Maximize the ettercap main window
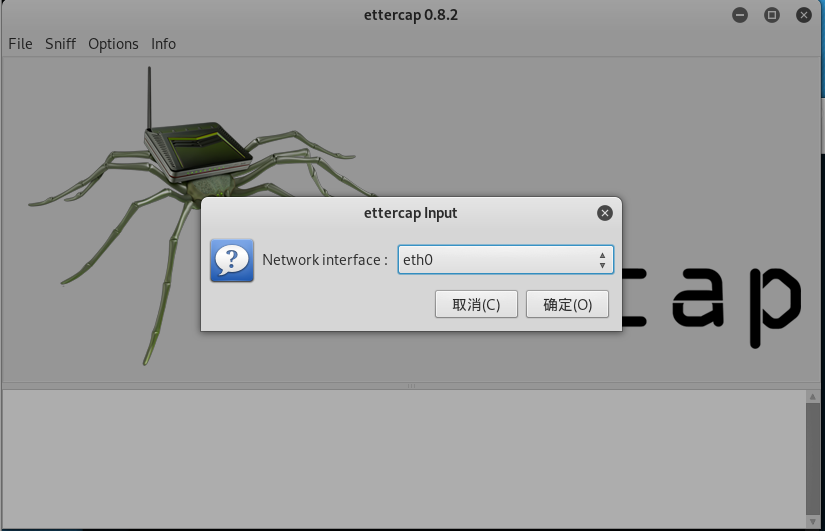 point(772,15)
